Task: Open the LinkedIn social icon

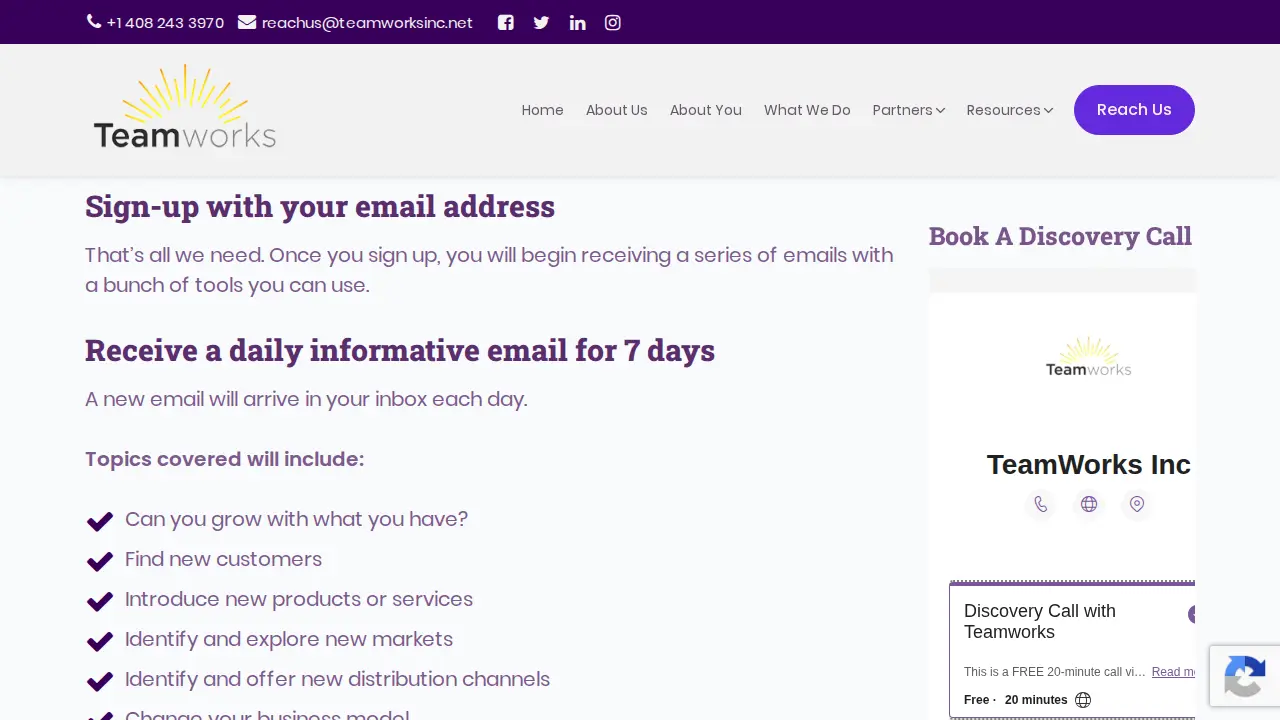Action: pyautogui.click(x=577, y=22)
